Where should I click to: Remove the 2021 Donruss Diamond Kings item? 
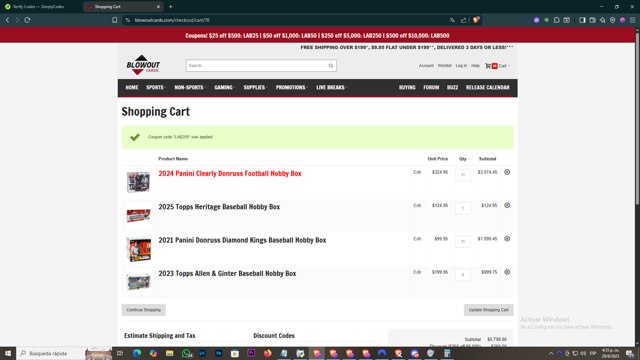507,239
